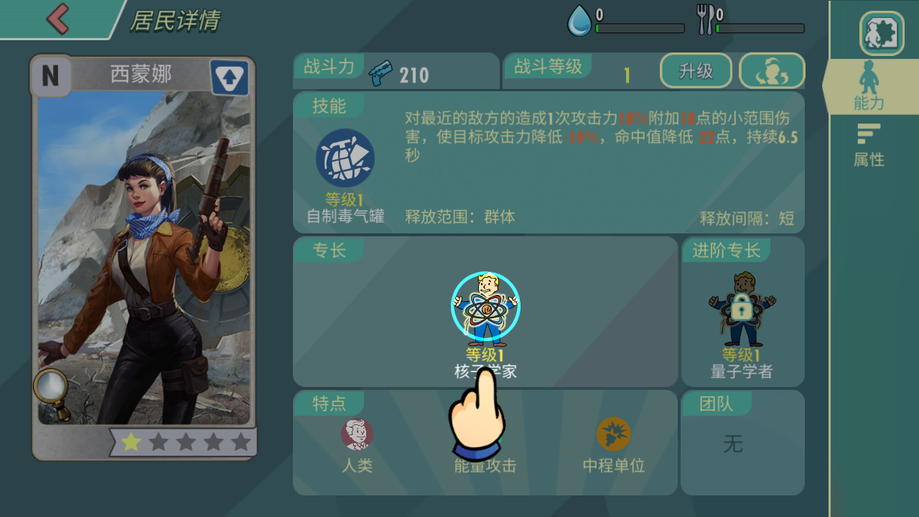919x517 pixels.
Task: Tap the water drop resource bar
Action: click(x=625, y=21)
